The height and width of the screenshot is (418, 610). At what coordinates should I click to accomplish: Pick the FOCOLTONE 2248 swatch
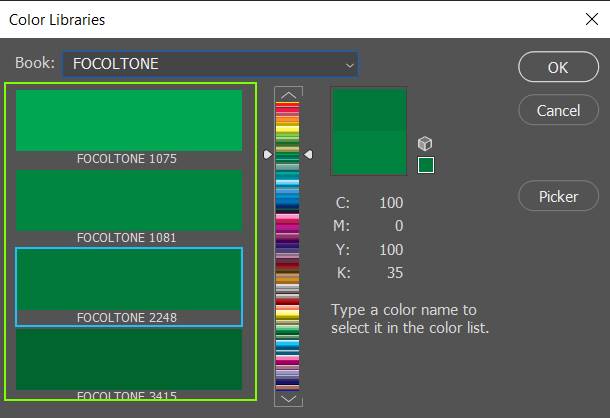(129, 279)
